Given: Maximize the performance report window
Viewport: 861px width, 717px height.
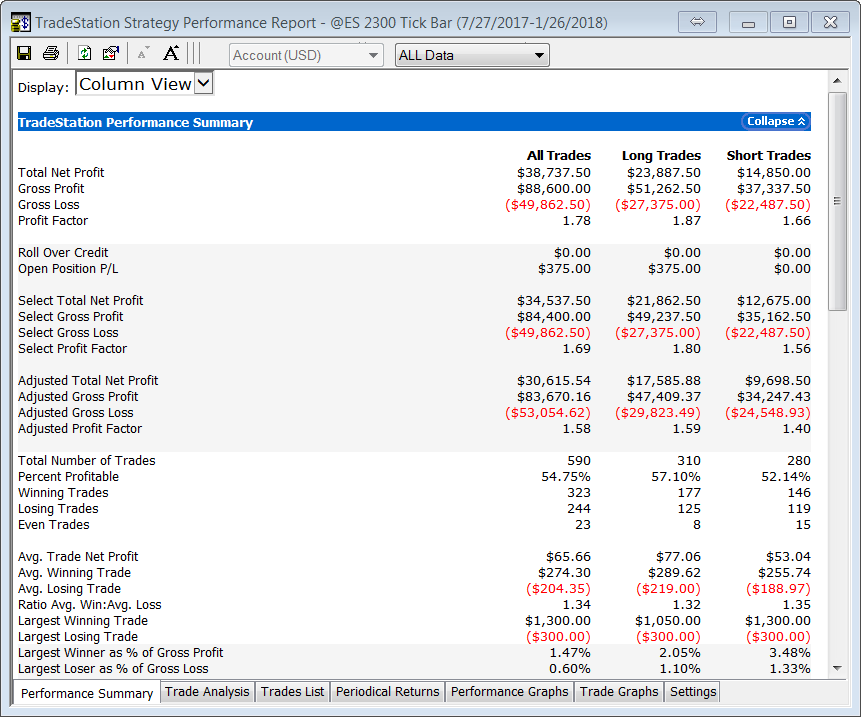Looking at the screenshot, I should click(789, 22).
